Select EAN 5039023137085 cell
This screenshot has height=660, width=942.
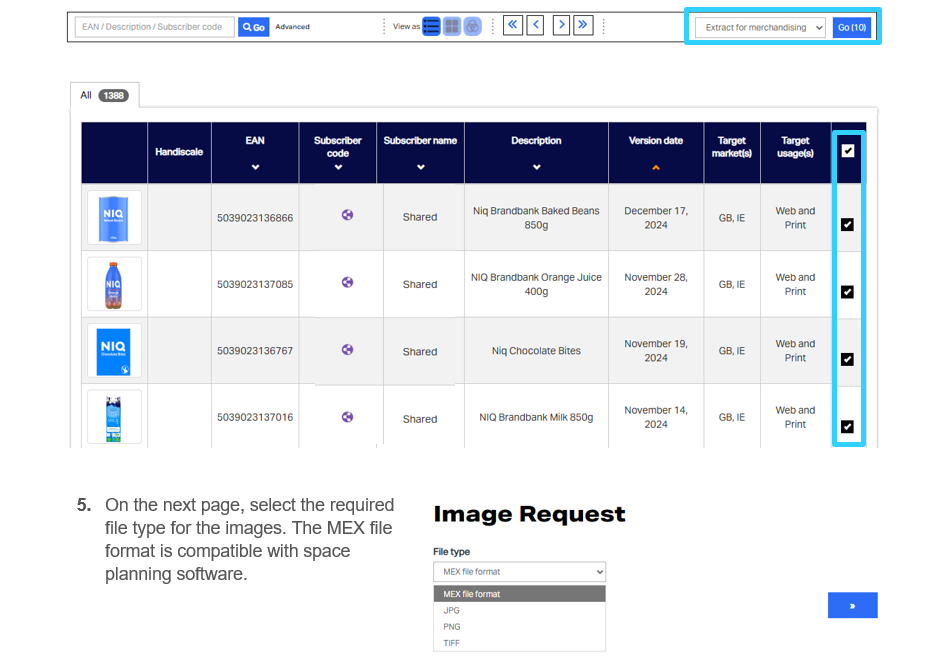point(255,284)
